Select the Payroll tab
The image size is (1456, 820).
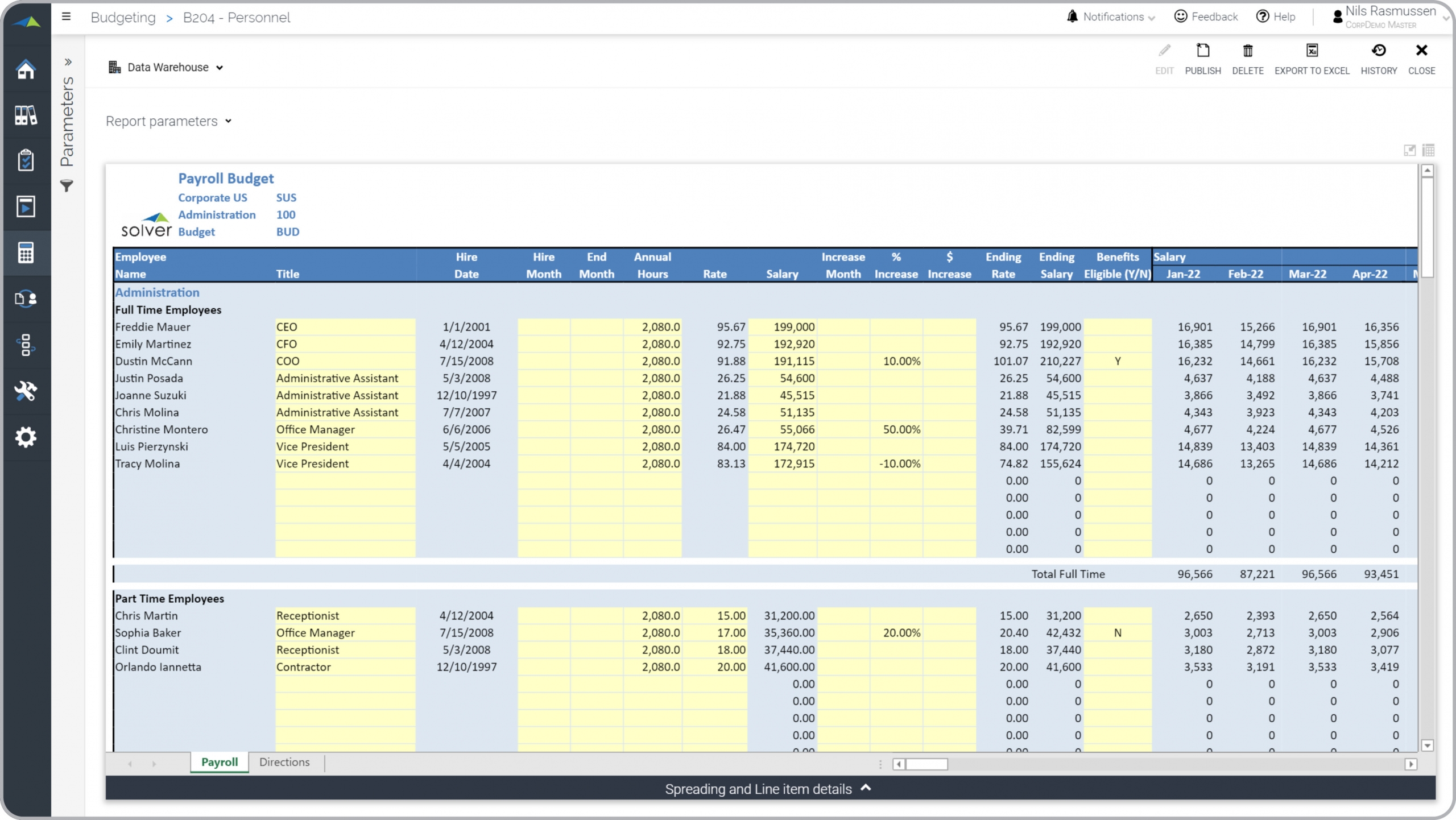pyautogui.click(x=219, y=762)
